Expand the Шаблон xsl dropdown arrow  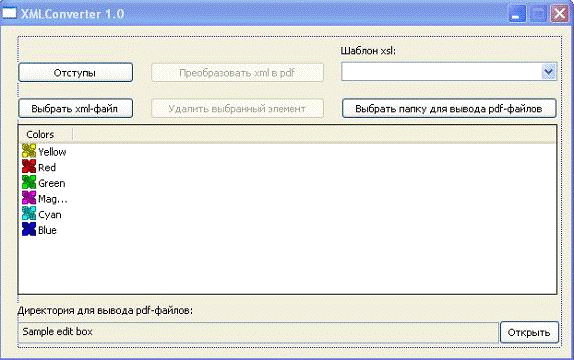(x=548, y=72)
